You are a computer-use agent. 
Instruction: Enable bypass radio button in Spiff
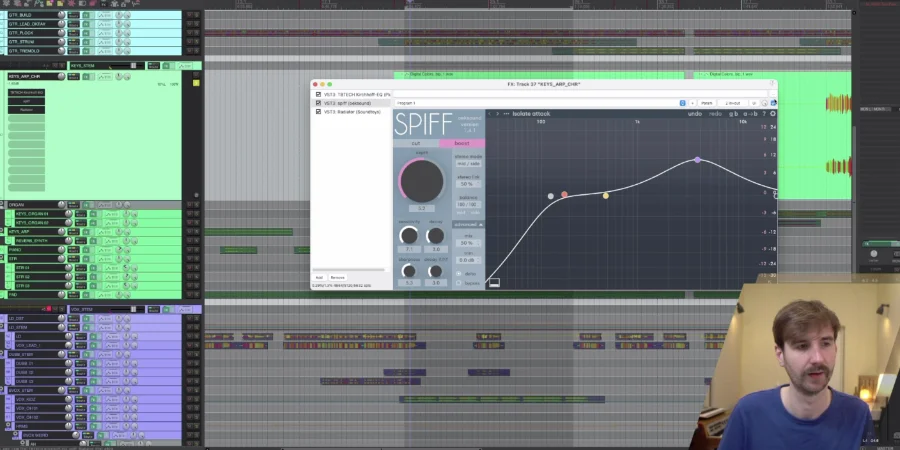pyautogui.click(x=459, y=283)
